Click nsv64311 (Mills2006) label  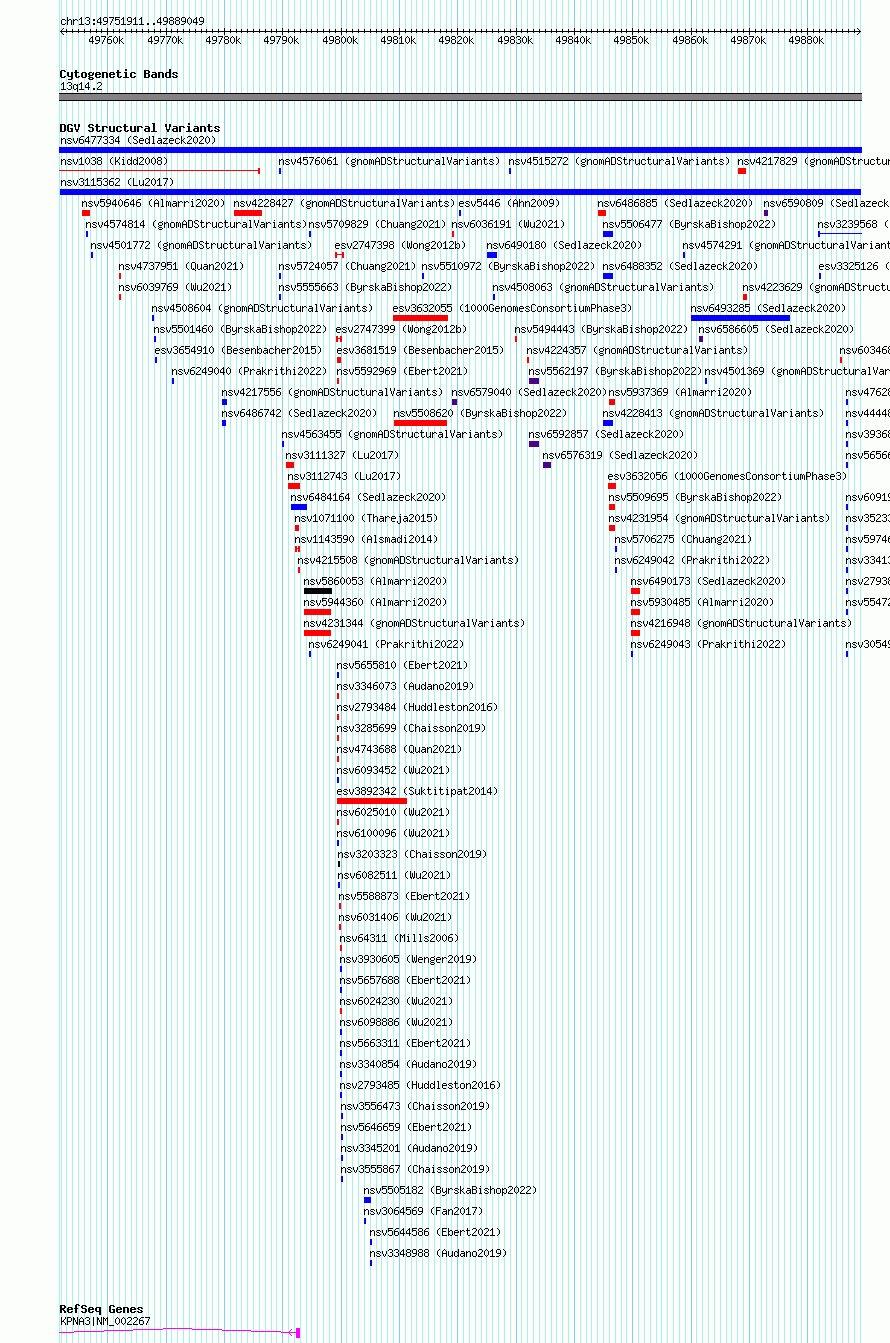click(399, 938)
